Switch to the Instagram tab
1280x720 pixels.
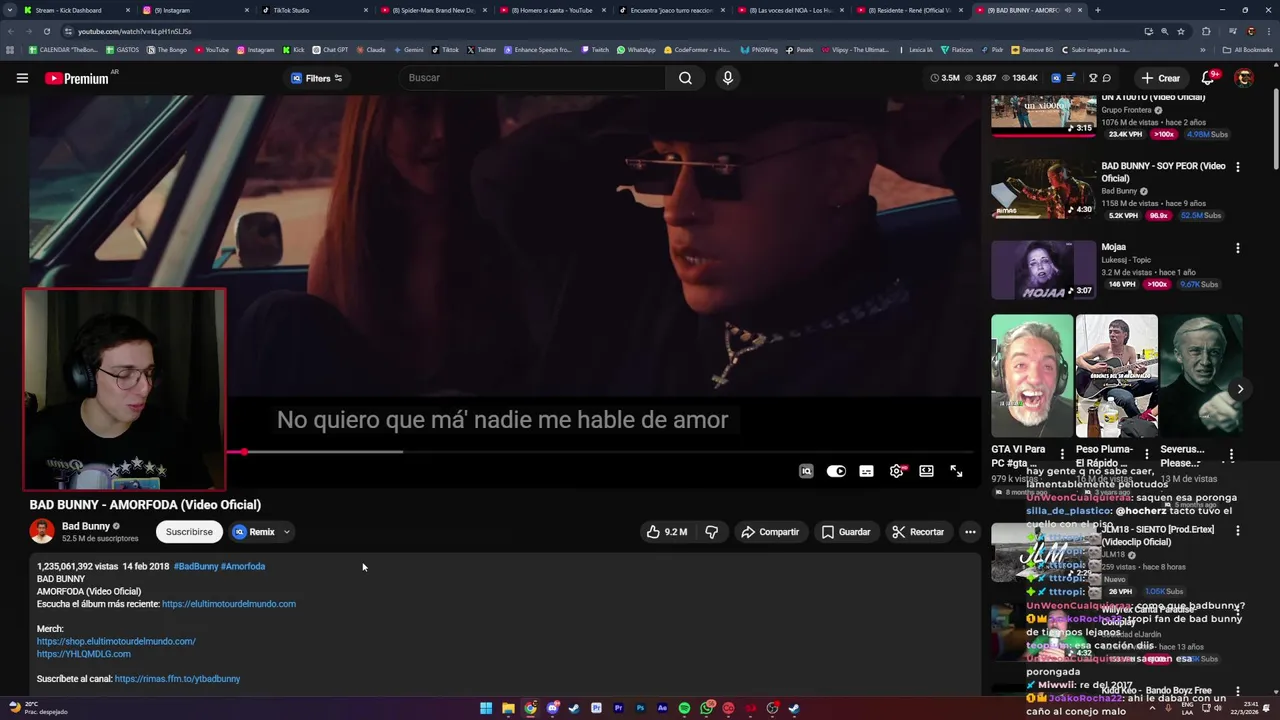196,10
